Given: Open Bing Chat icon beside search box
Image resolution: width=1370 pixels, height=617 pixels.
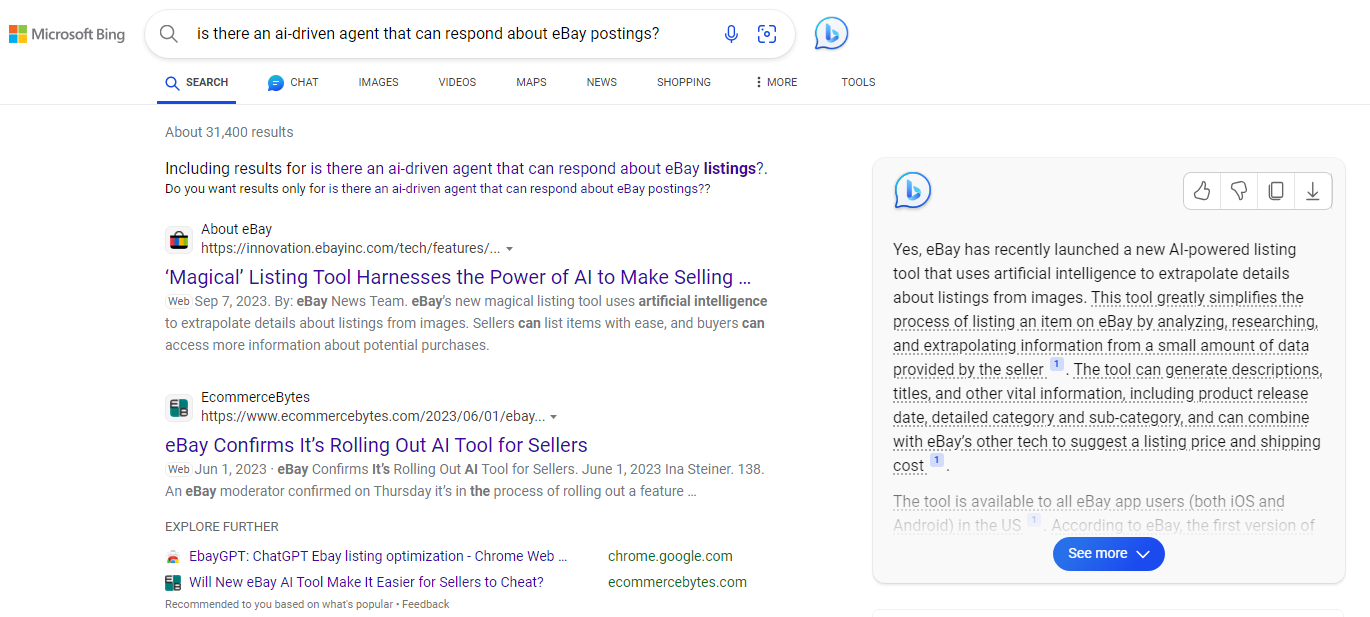Looking at the screenshot, I should point(831,33).
